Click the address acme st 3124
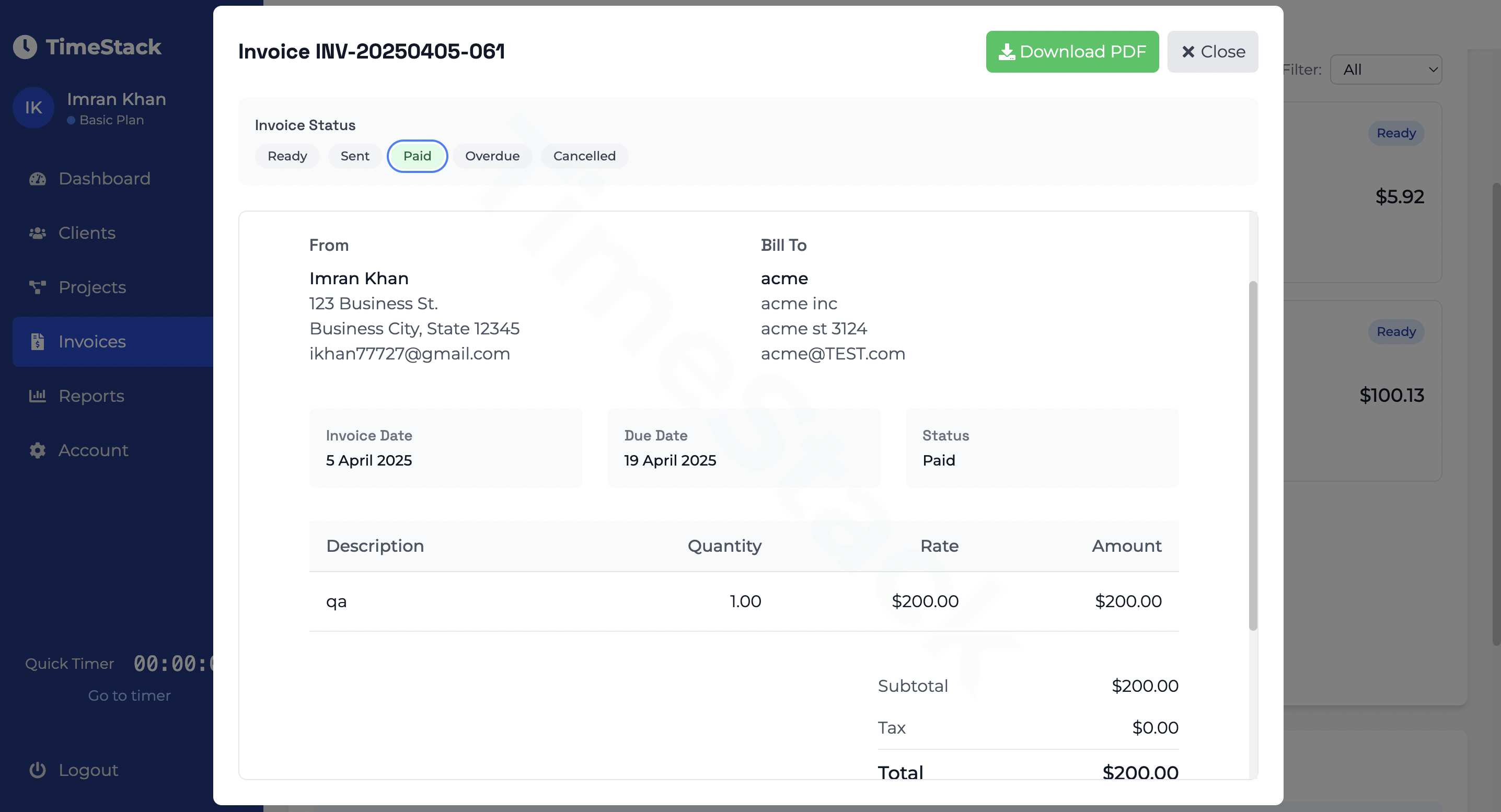 click(x=814, y=329)
